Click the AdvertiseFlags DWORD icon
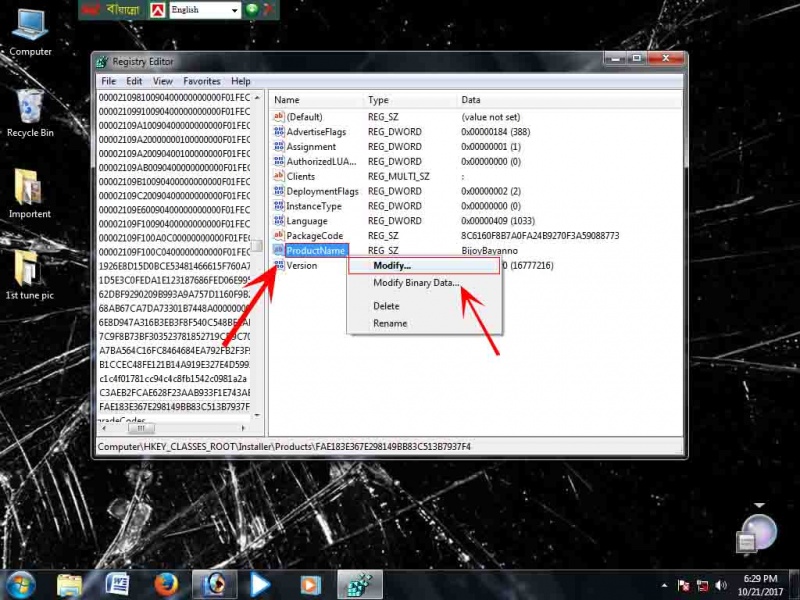The width and height of the screenshot is (800, 600). point(279,132)
